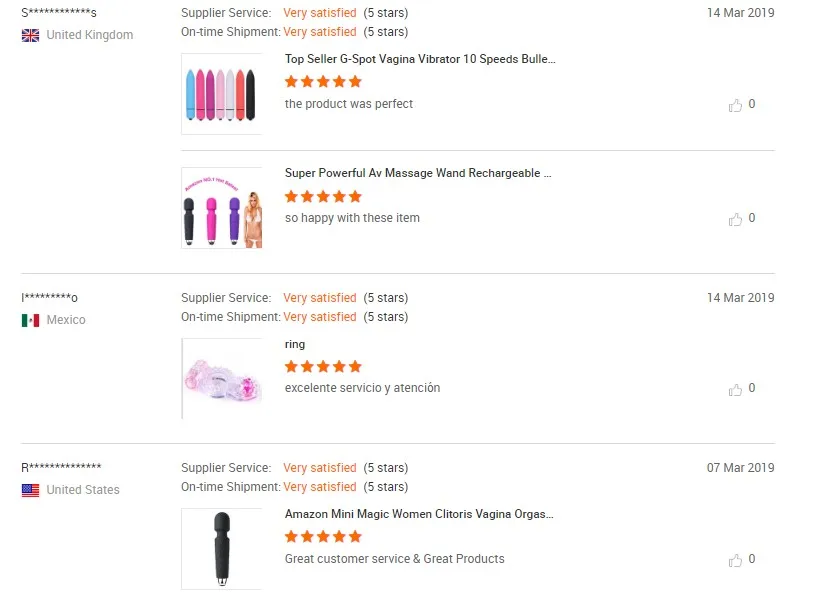The height and width of the screenshot is (607, 826).
Task: Like the "Great customer service" review
Action: [x=736, y=560]
